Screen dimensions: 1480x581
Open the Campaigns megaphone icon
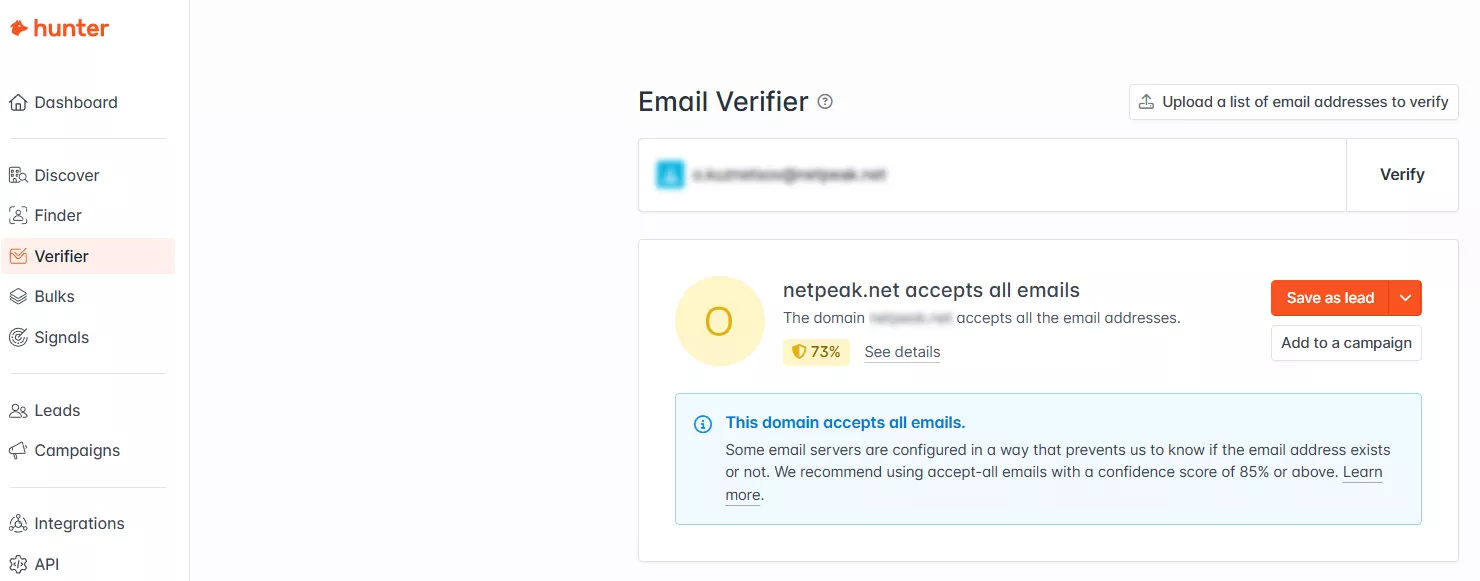click(18, 450)
